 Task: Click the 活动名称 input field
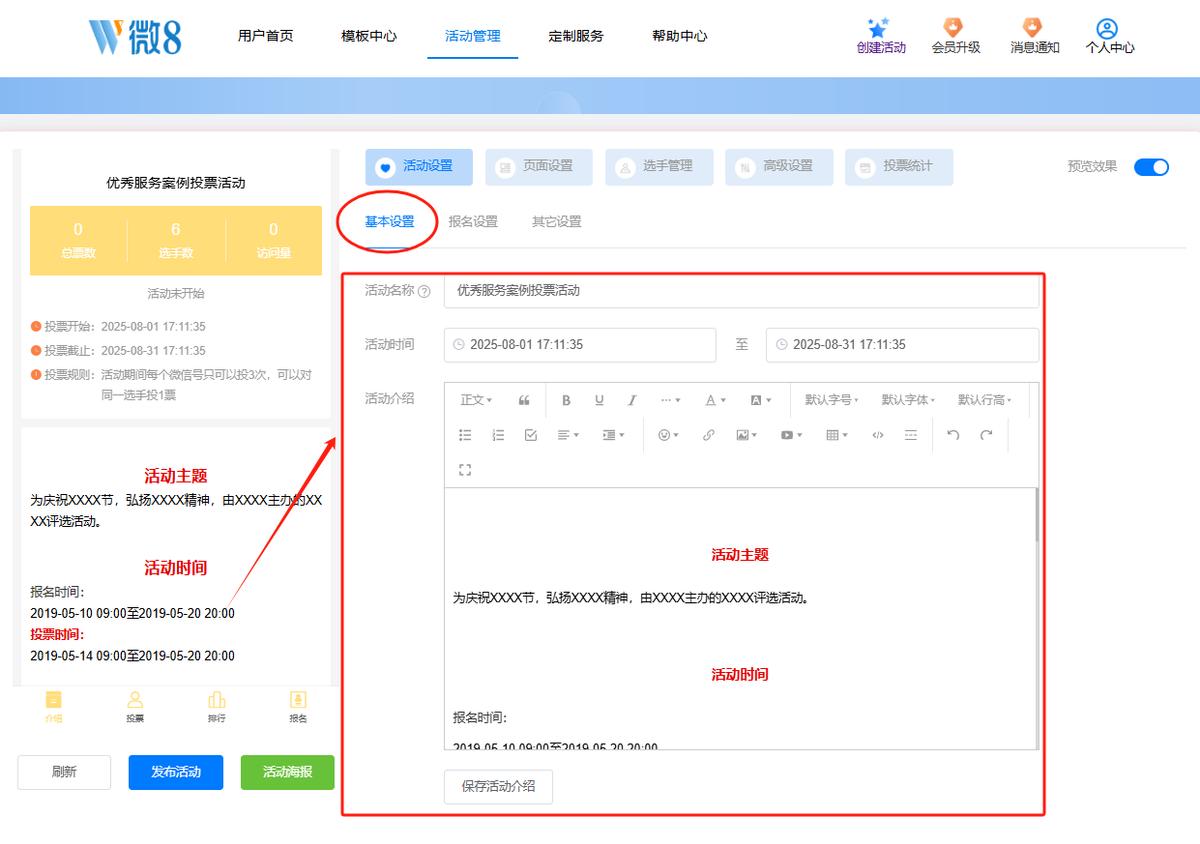click(741, 291)
